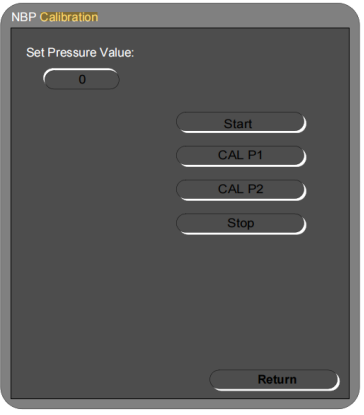This screenshot has height=415, width=364.
Task: Activate the pressure value stepper field
Action: 81,79
